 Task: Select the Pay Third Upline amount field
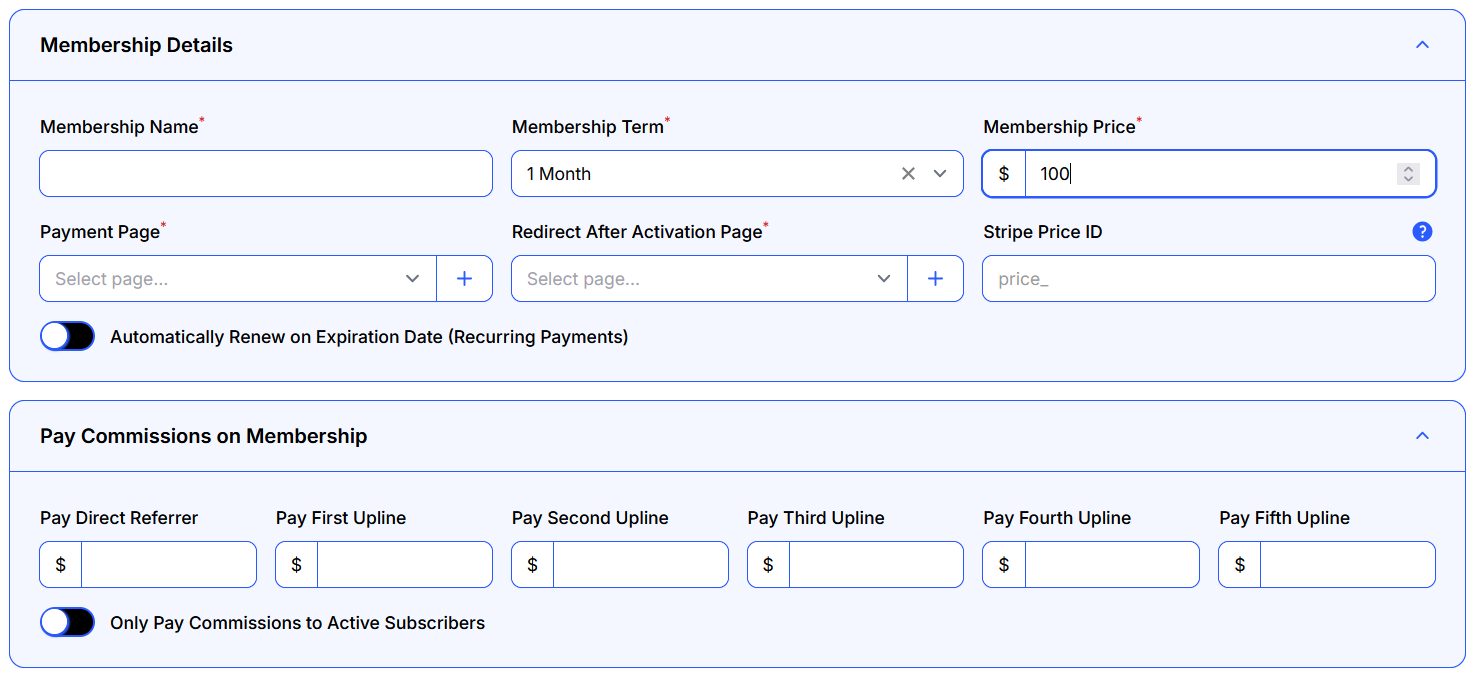[x=876, y=565]
